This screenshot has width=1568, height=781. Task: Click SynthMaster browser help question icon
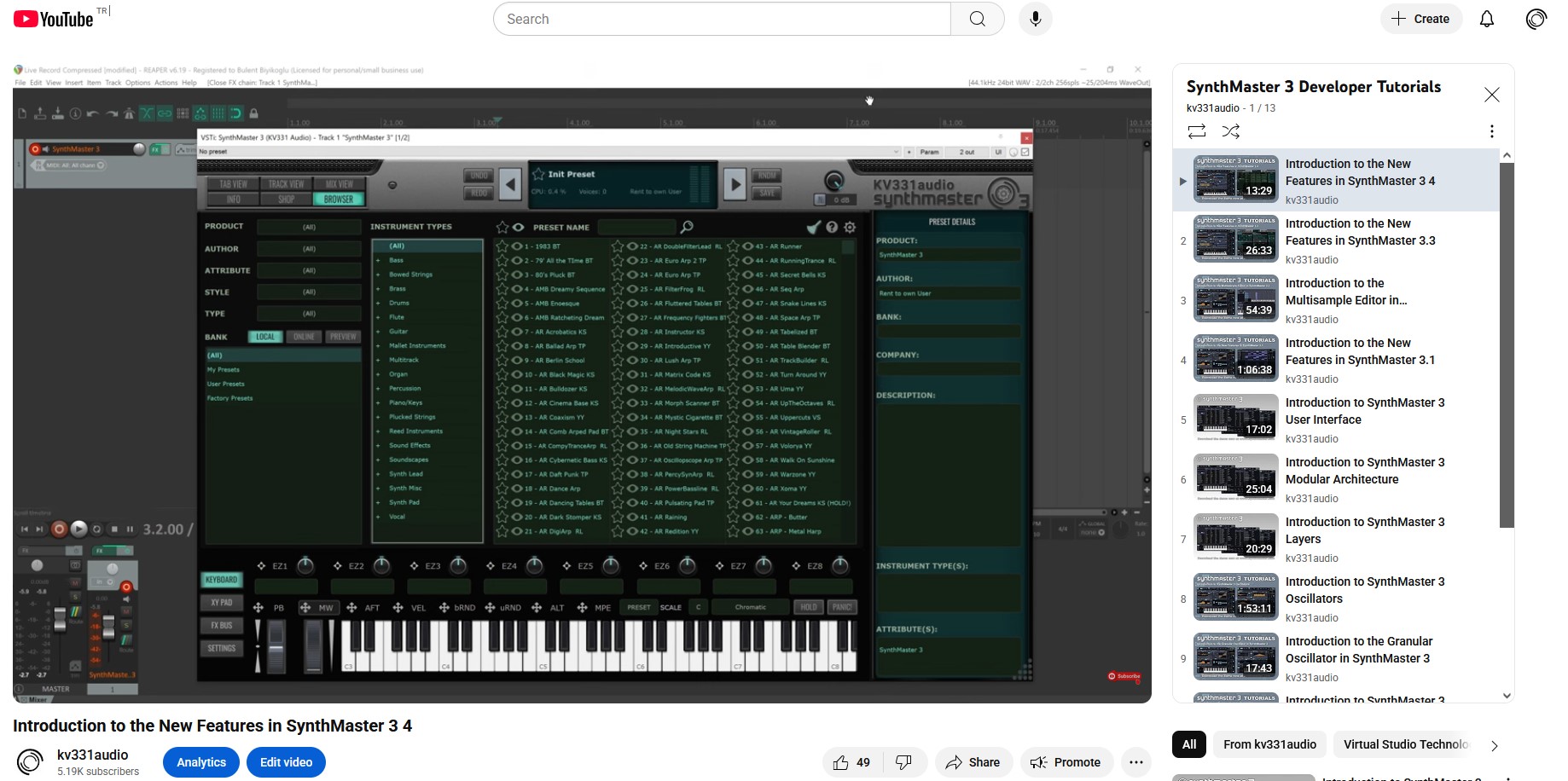[x=832, y=227]
